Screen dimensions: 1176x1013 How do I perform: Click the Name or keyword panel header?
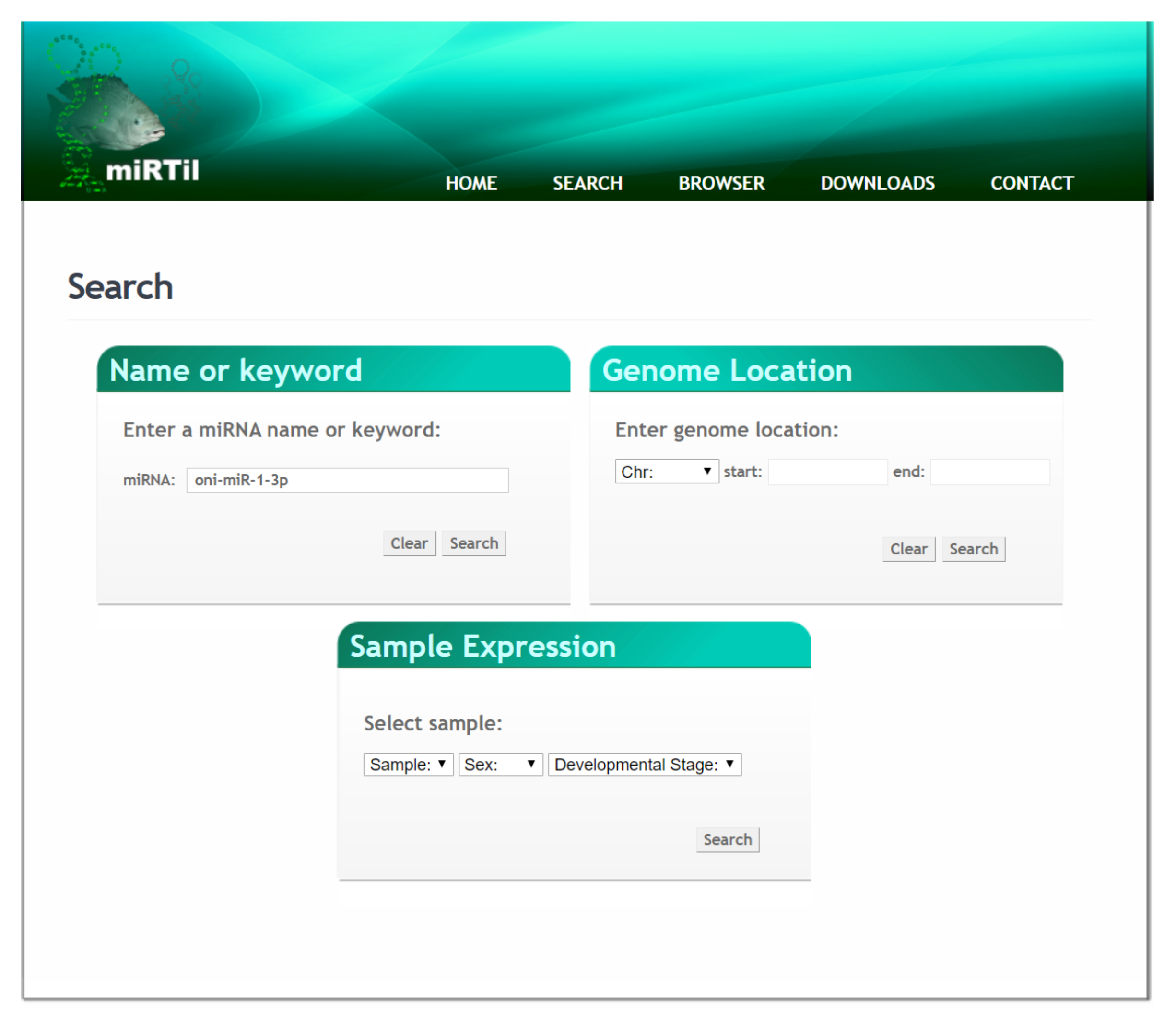click(x=333, y=370)
